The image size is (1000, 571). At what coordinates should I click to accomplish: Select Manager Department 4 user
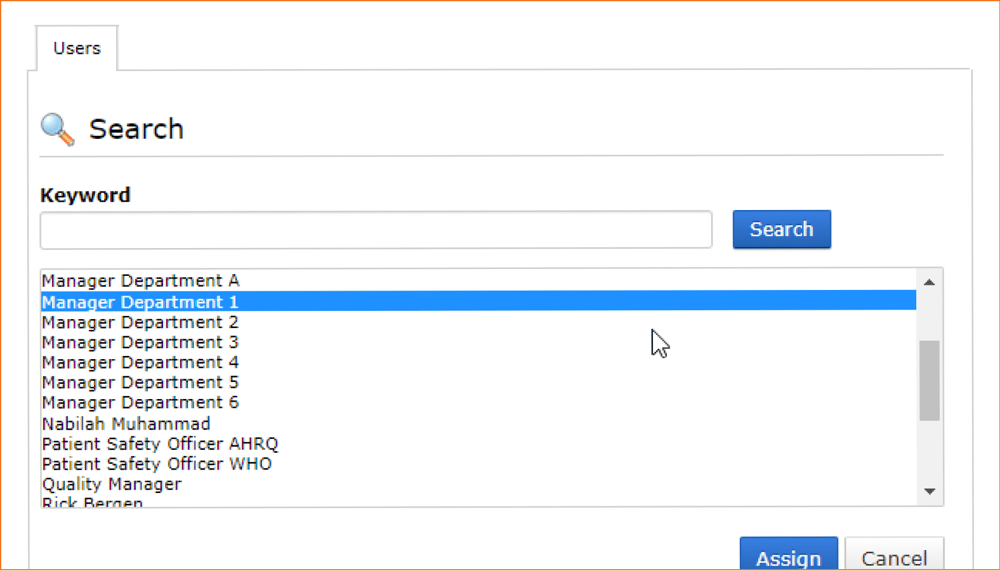[478, 362]
